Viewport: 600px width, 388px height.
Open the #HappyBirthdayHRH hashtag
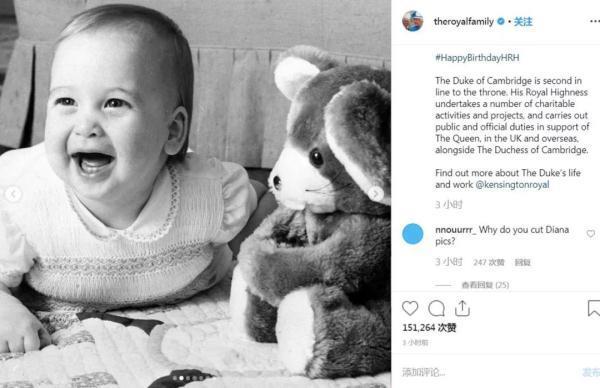pyautogui.click(x=477, y=58)
